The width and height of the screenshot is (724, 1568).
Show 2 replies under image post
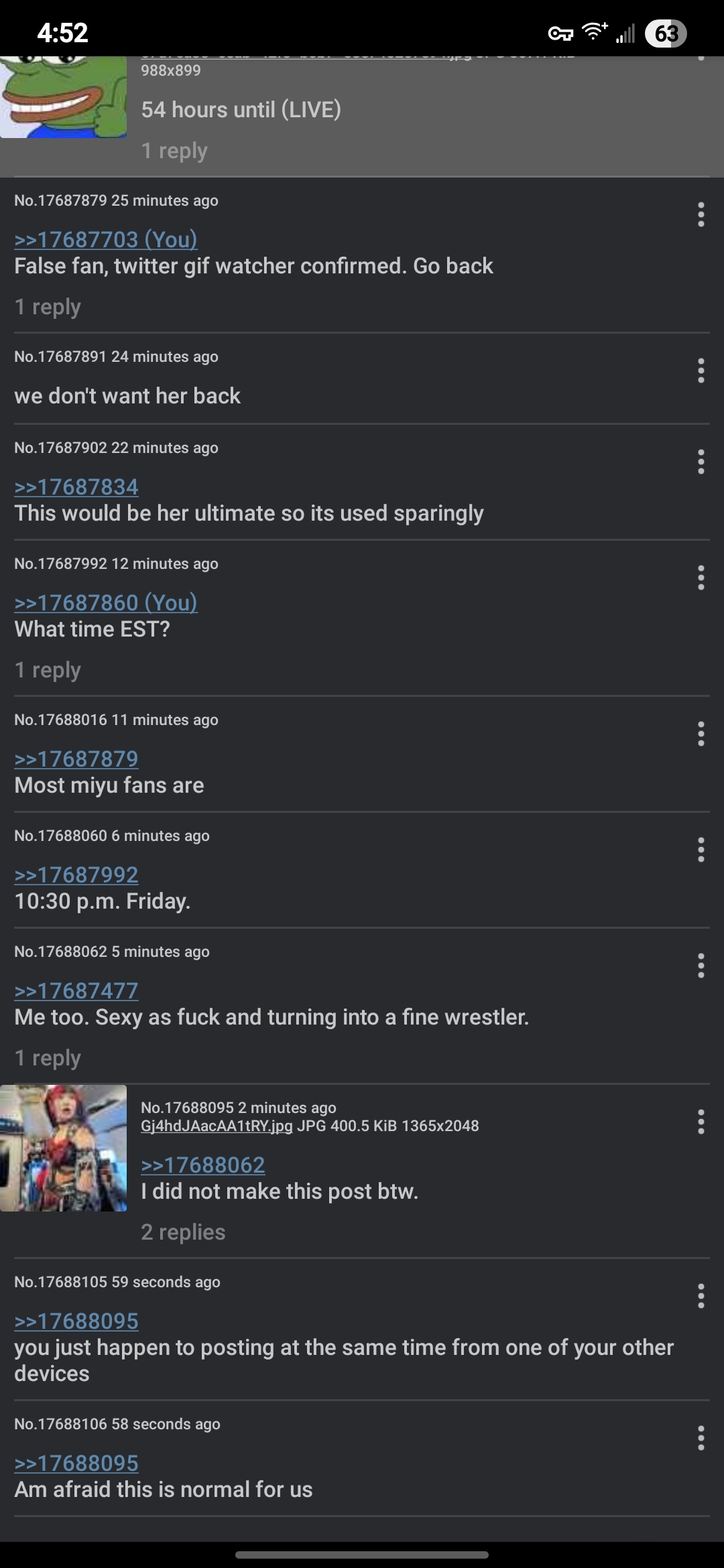[x=183, y=1232]
